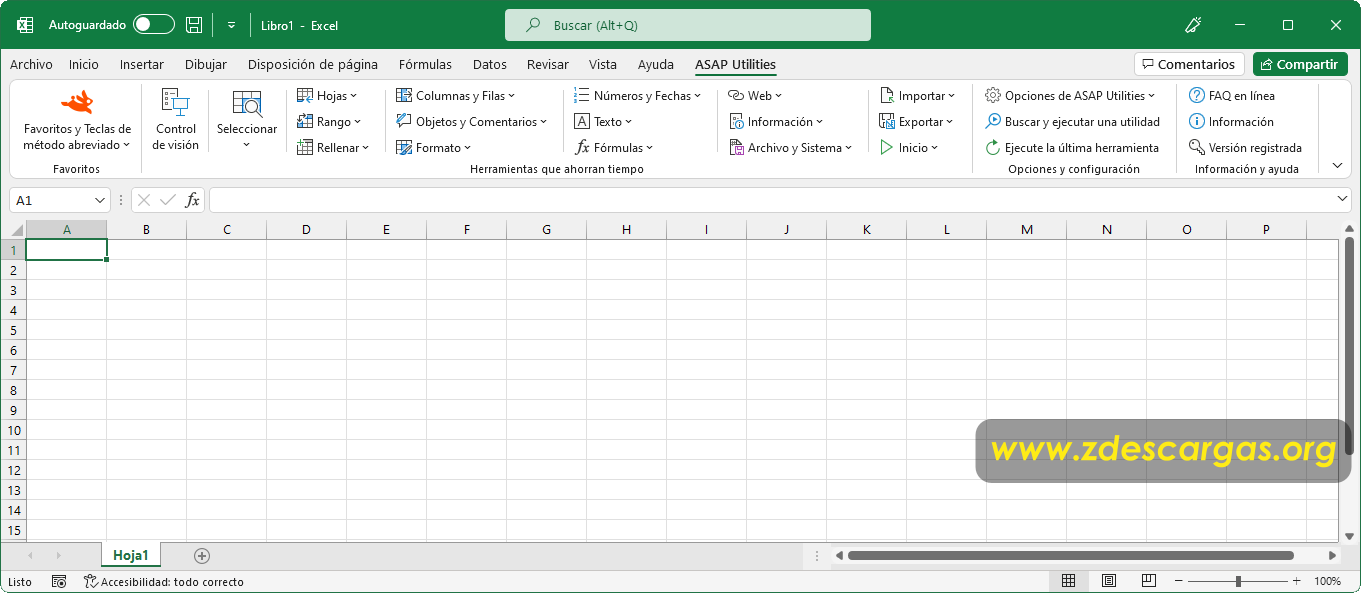Open Columnas y Filas menu
Screen dimensions: 1361x593
455,96
